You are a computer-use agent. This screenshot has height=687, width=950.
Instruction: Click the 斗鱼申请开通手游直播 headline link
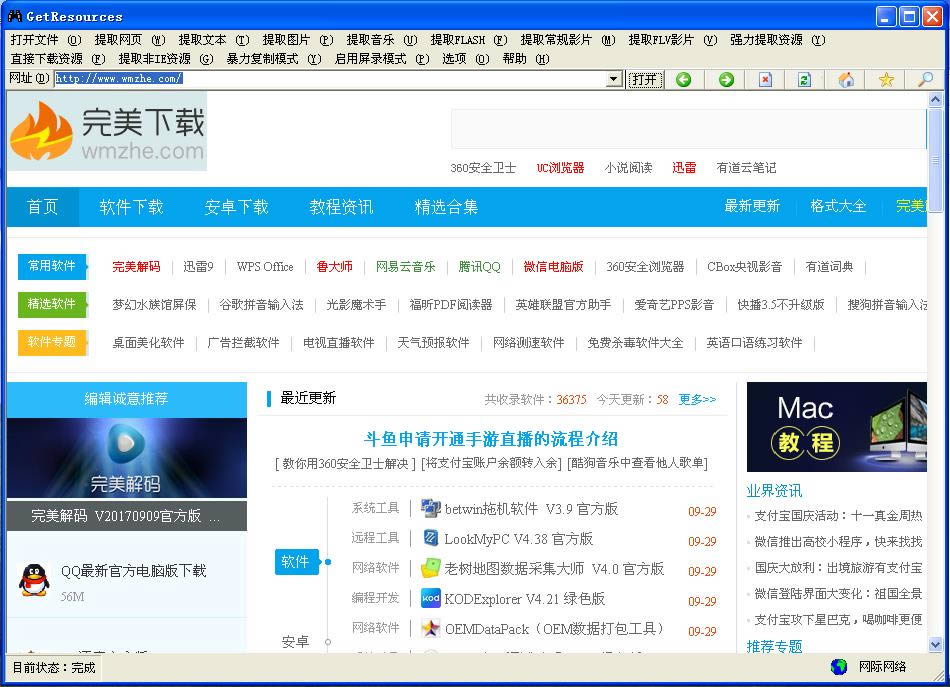point(490,439)
